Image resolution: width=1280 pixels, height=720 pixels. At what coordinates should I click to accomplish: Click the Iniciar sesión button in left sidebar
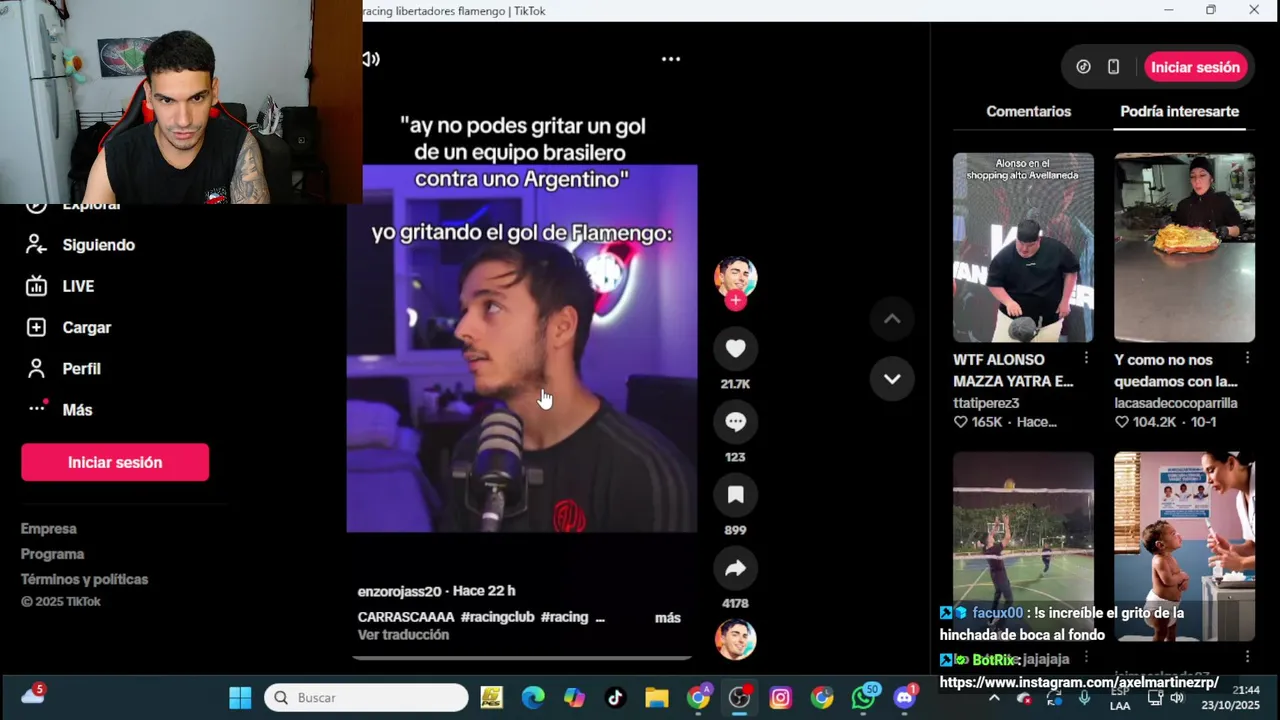click(x=115, y=462)
